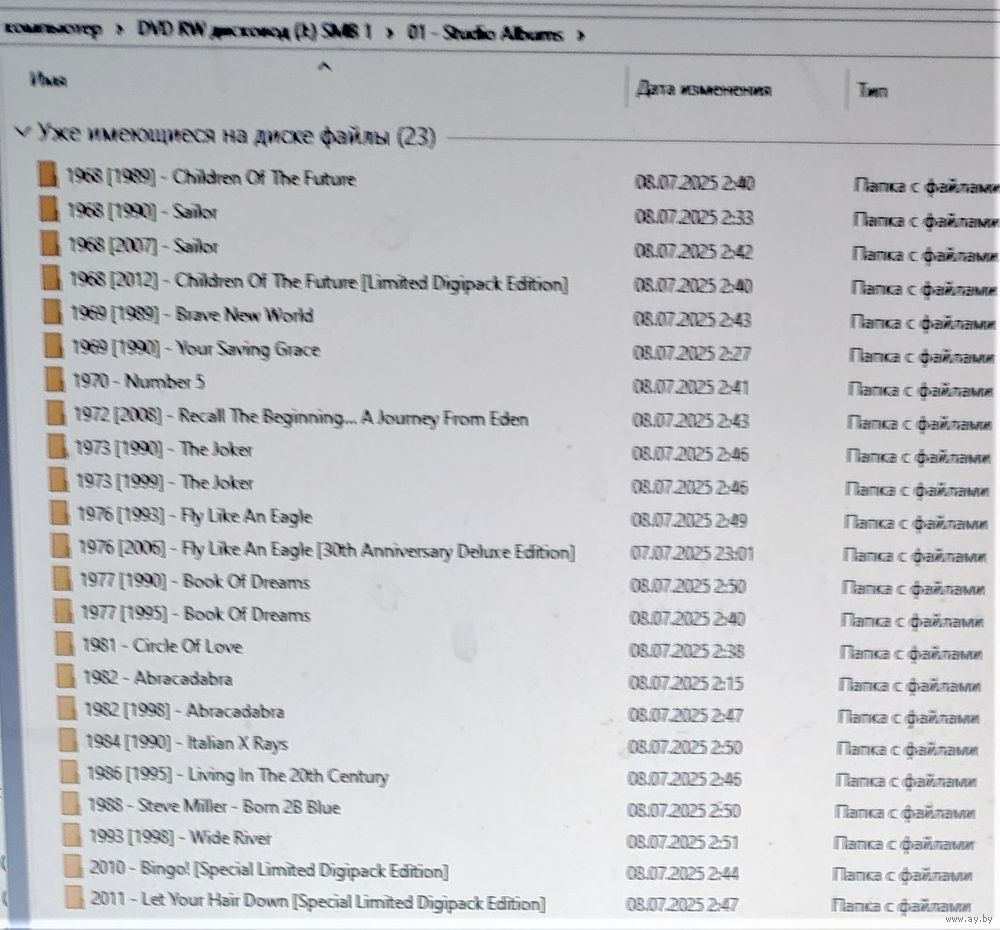Click date 08.07.2025 2:38 of Circle Of Love
Viewport: 1000px width, 930px height.
click(687, 651)
